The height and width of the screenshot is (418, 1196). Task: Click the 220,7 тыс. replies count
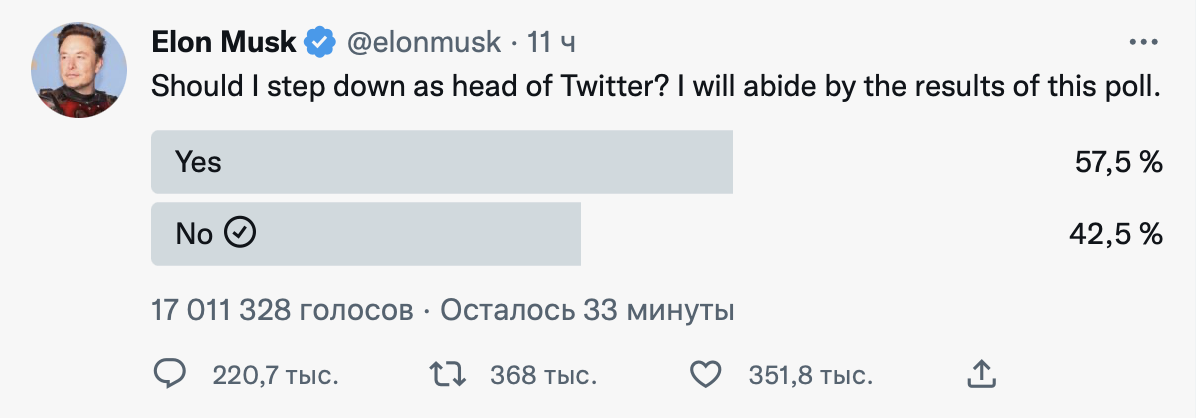pos(274,376)
